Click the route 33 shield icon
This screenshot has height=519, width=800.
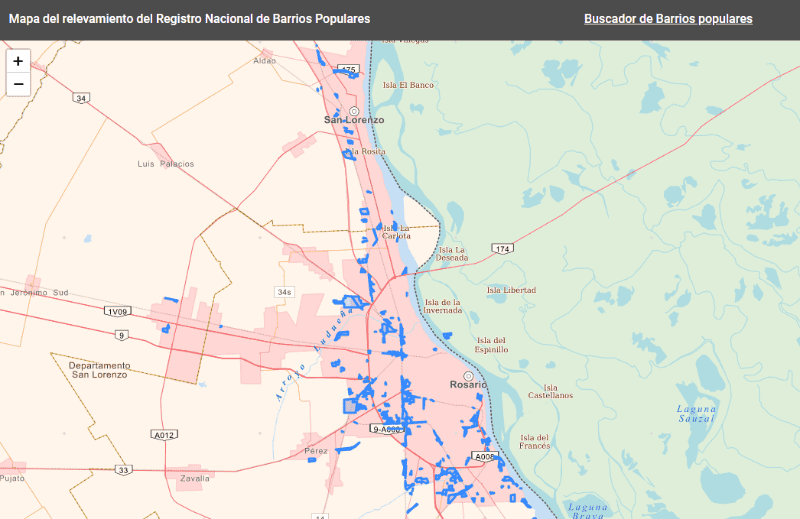pos(123,469)
